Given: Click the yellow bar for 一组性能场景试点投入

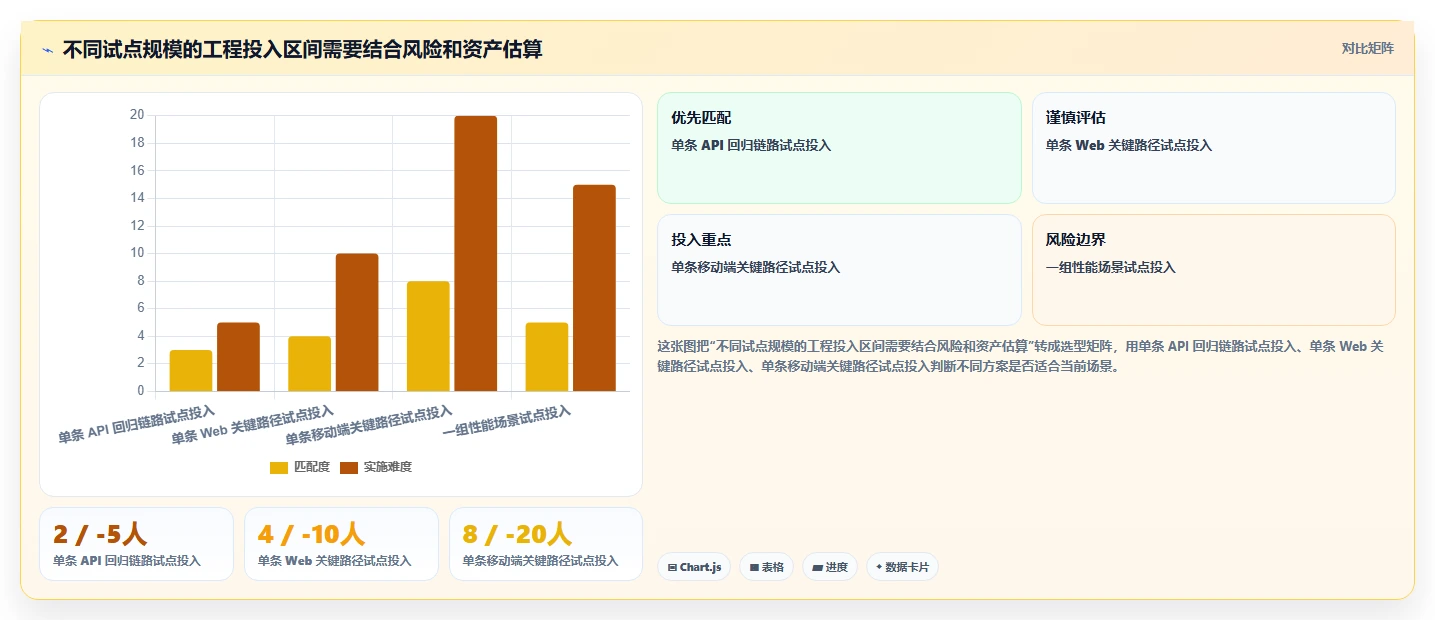Looking at the screenshot, I should 547,357.
